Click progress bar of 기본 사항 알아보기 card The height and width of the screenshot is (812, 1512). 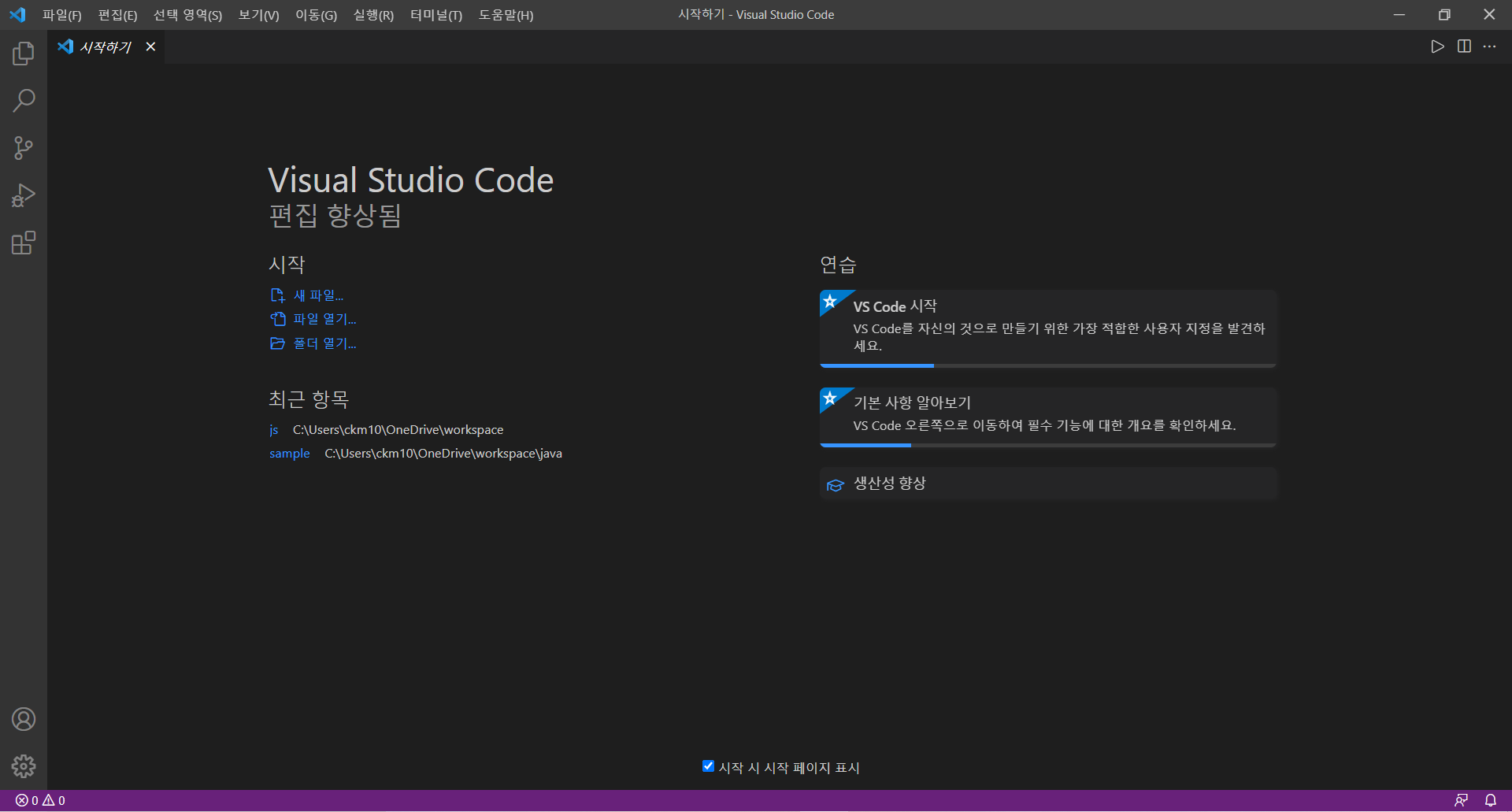pos(1048,445)
